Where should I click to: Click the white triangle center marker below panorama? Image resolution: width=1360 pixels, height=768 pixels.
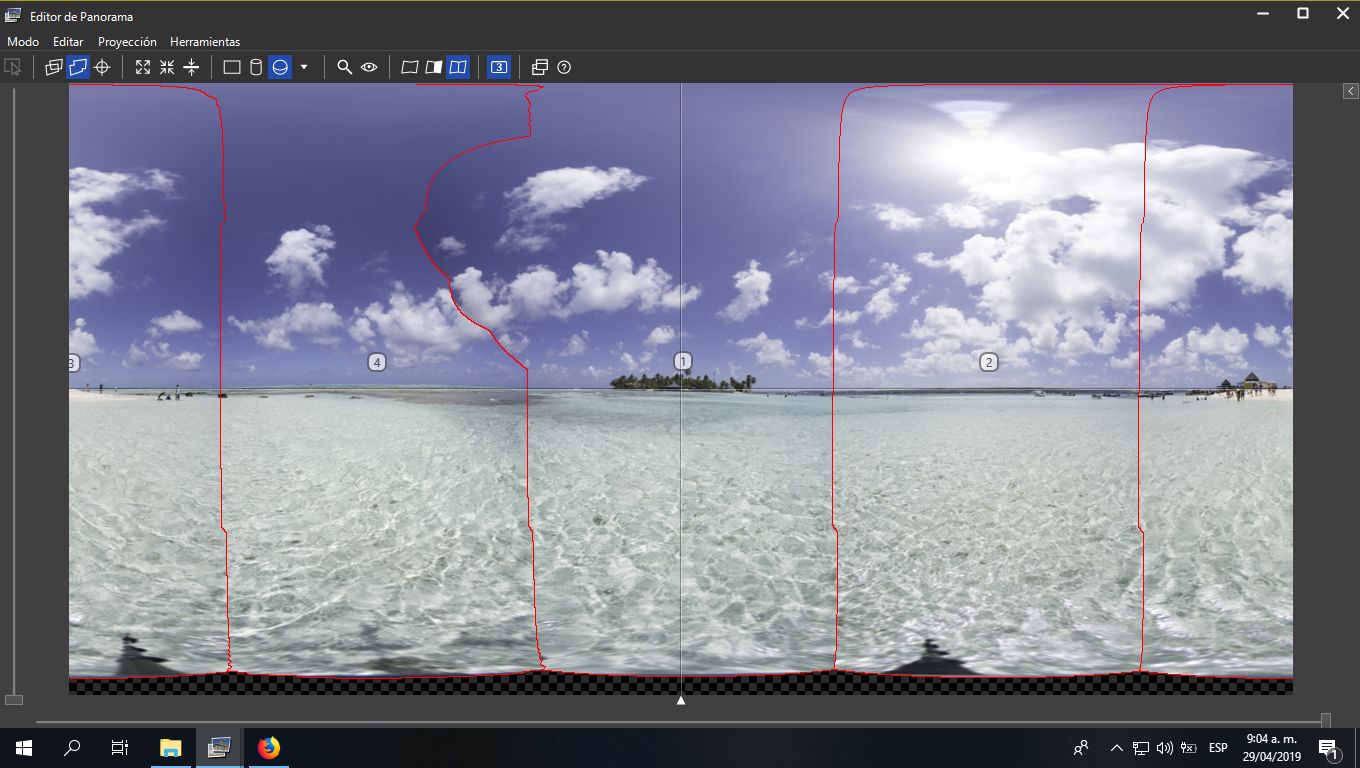click(681, 701)
